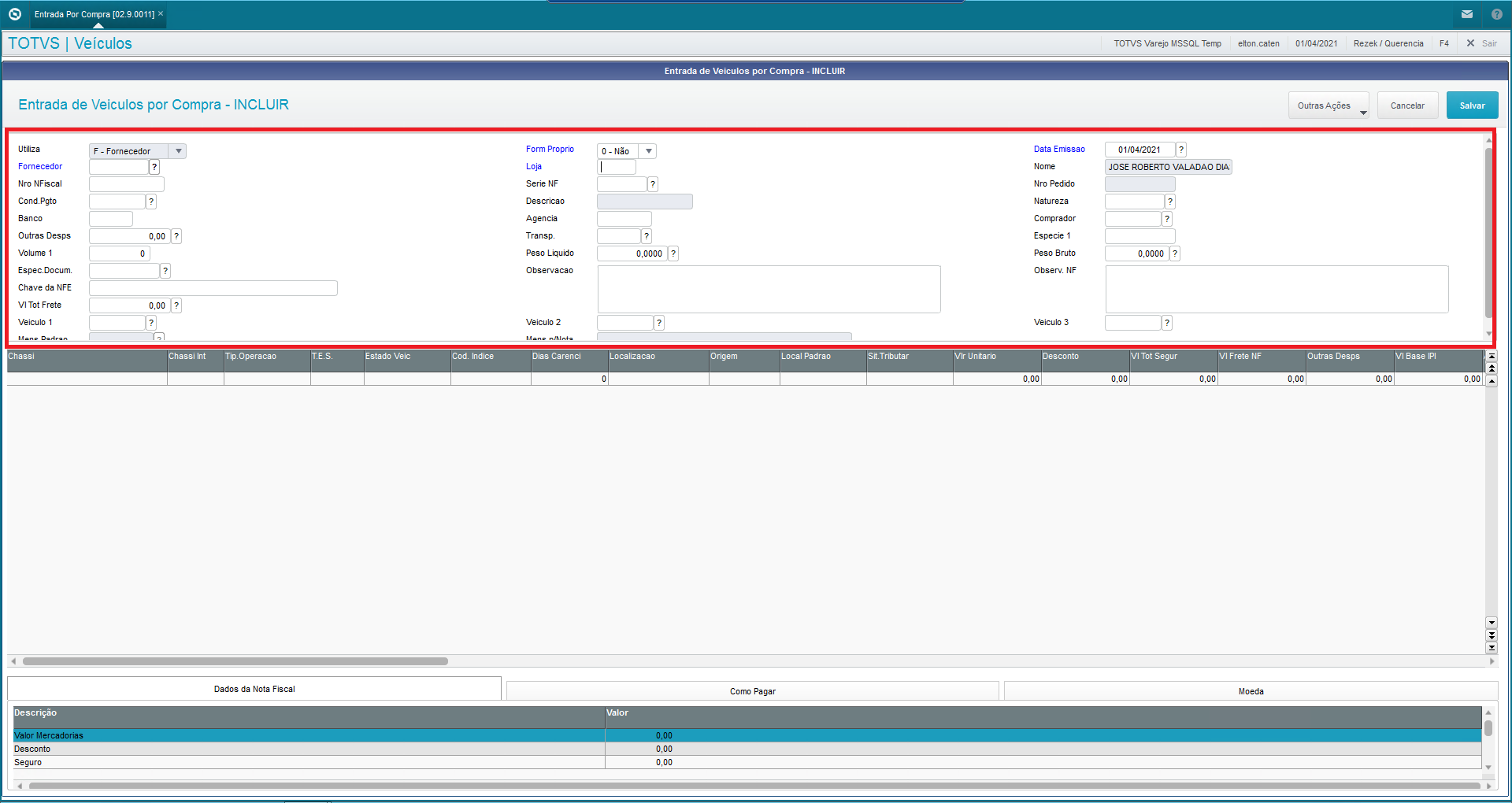The height and width of the screenshot is (803, 1512).
Task: Open lookup button next to Espec.Docum. field
Action: [165, 271]
